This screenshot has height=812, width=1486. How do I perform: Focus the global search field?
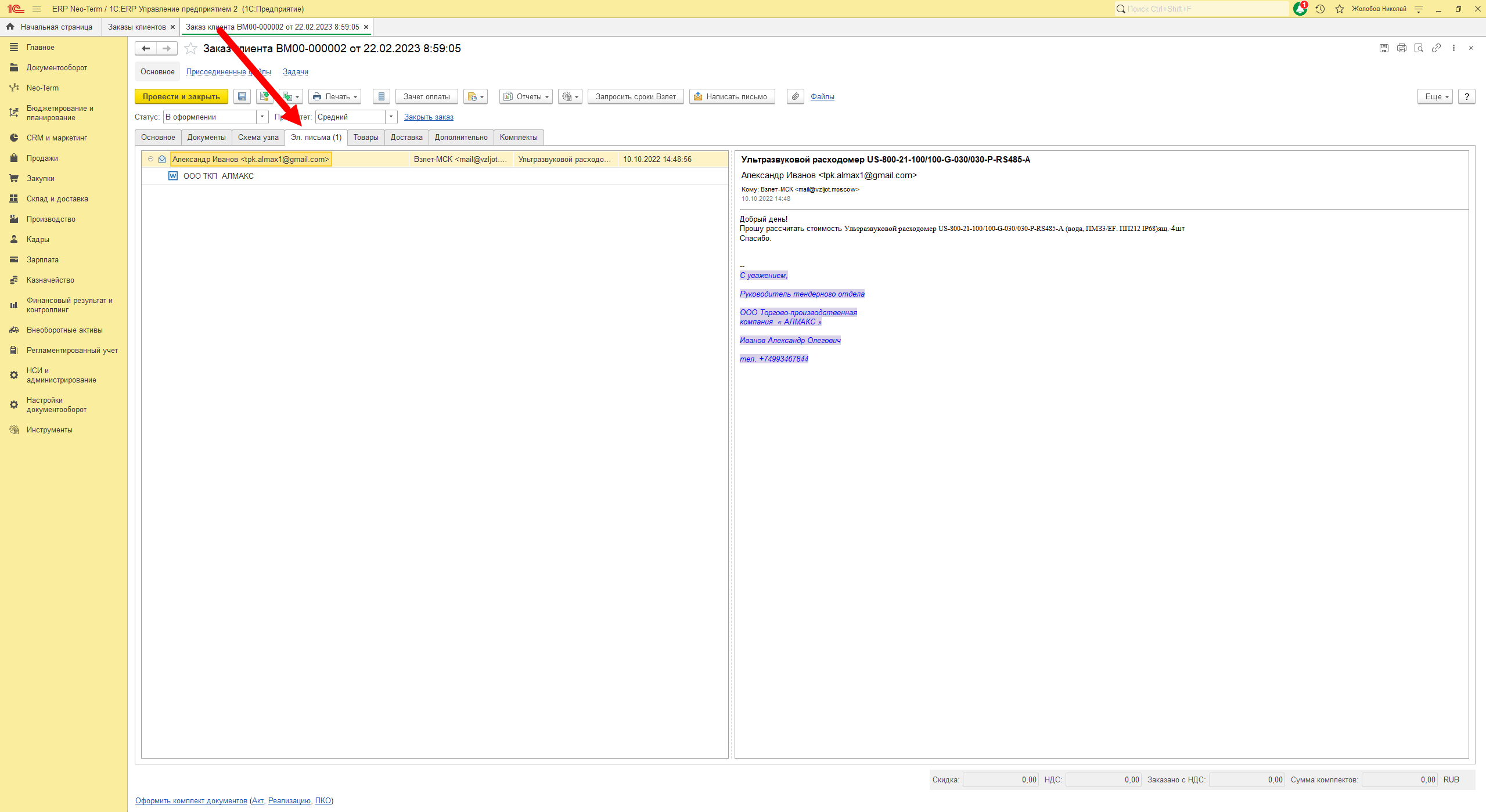pyautogui.click(x=1201, y=9)
